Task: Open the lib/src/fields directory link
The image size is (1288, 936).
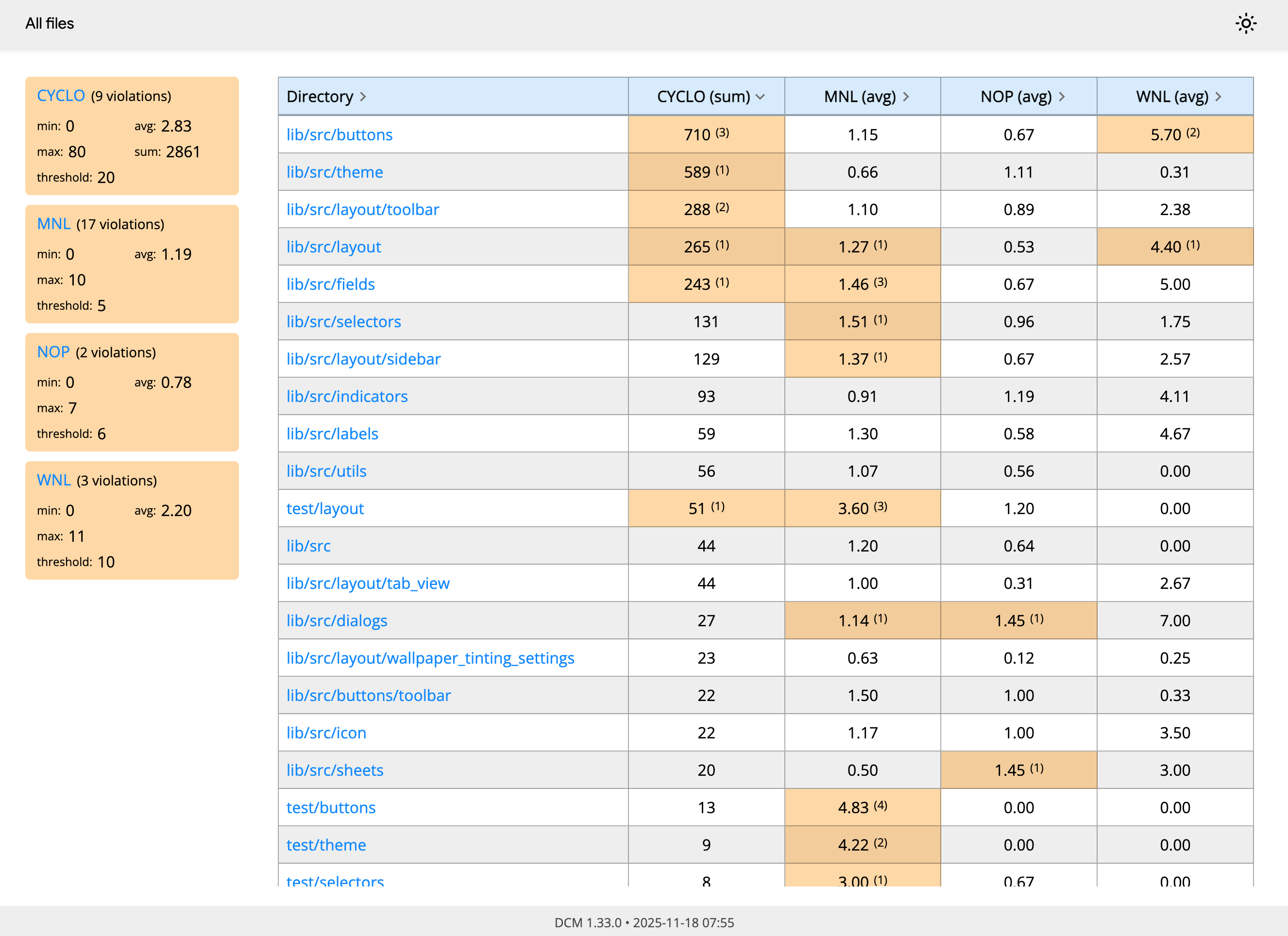Action: coord(331,284)
